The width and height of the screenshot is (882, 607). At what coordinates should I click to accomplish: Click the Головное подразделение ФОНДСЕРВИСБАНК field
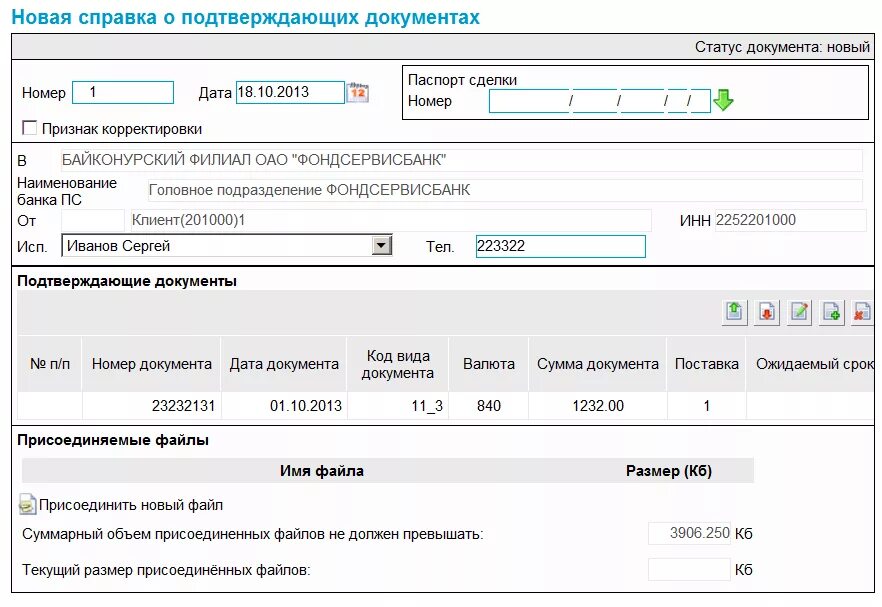click(x=505, y=190)
